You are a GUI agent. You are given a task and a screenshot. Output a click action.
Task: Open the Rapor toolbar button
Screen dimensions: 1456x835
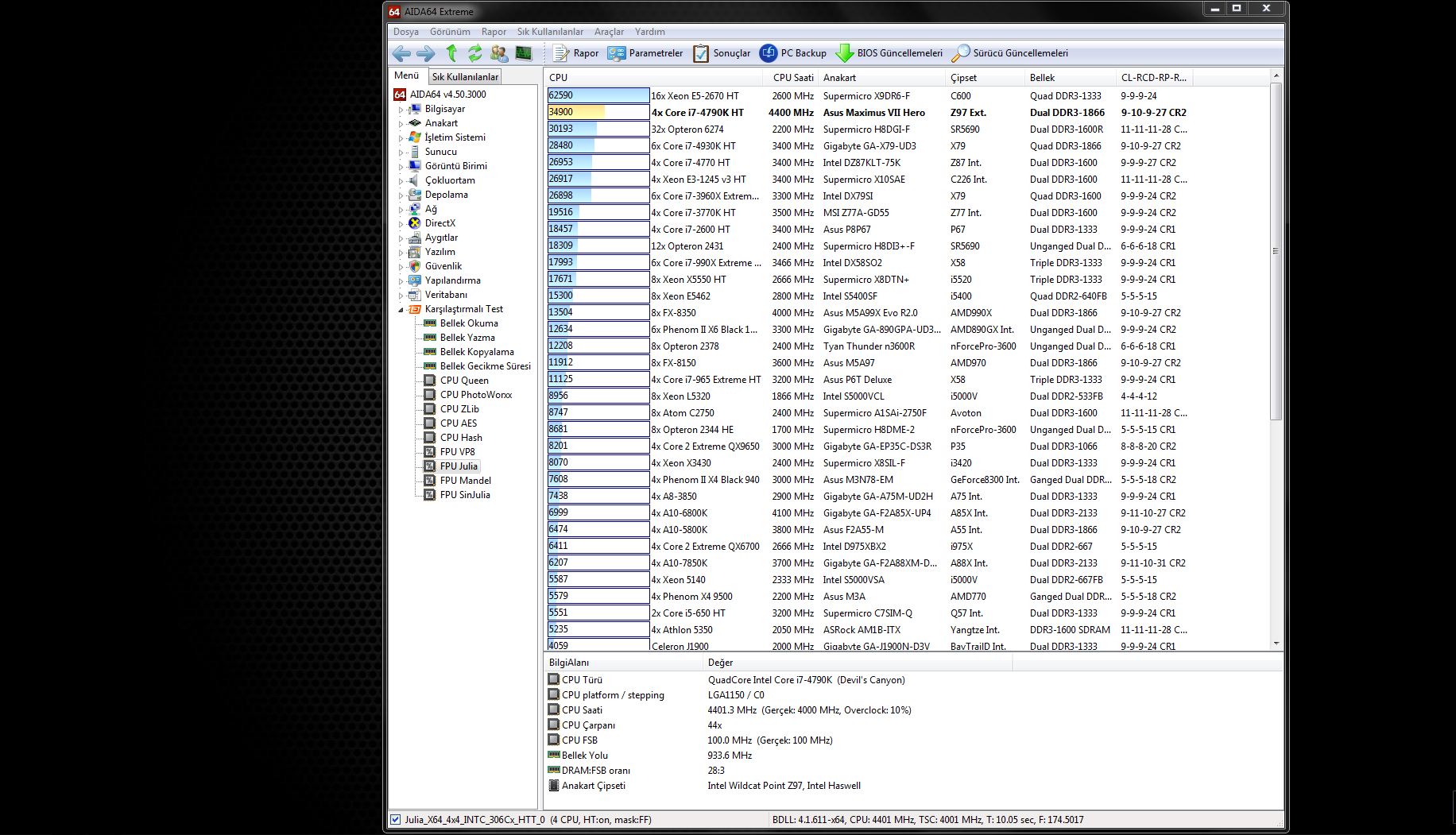(x=576, y=53)
